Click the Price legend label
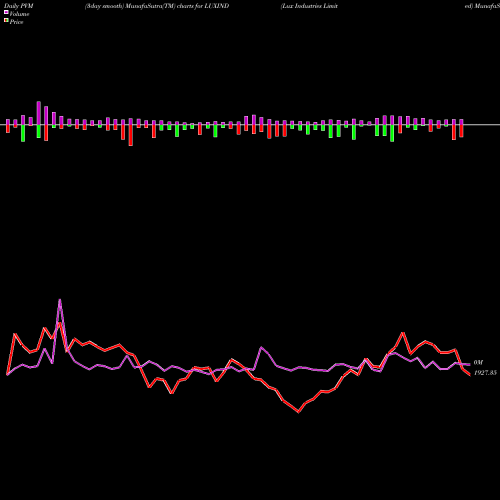Viewport: 500px width, 500px height. (x=16, y=22)
